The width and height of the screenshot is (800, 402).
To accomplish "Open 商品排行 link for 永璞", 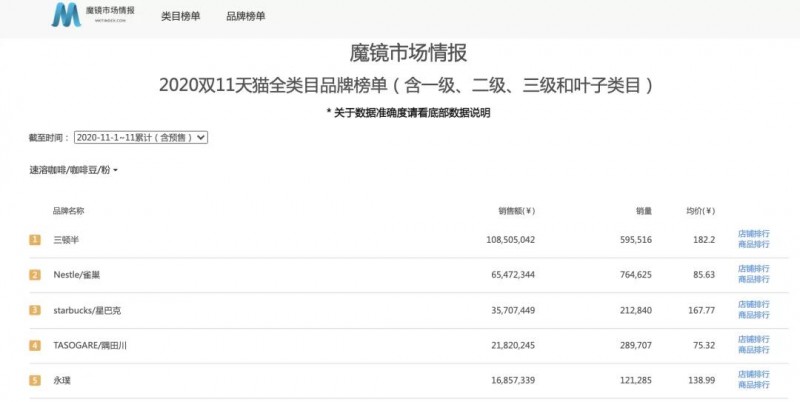I will click(754, 385).
